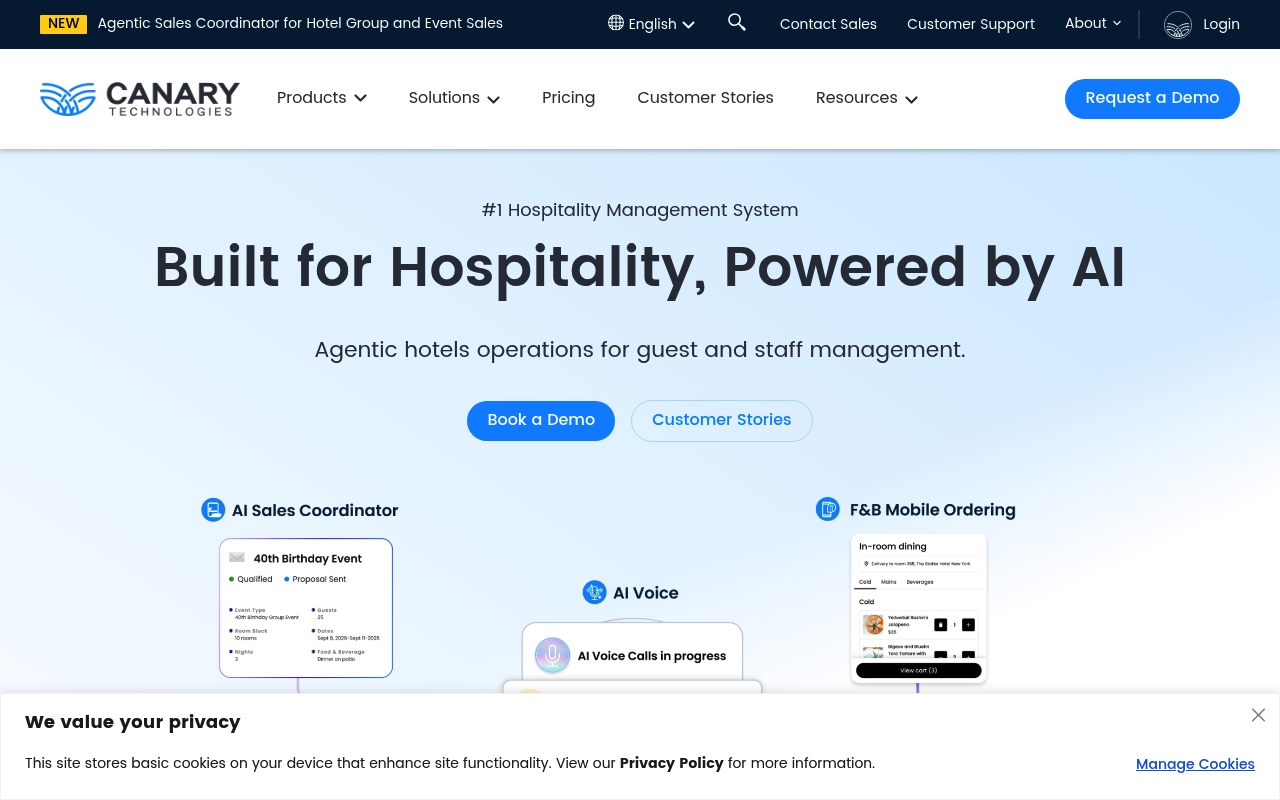The width and height of the screenshot is (1280, 800).
Task: Click the yellow NEW badge
Action: (63, 23)
